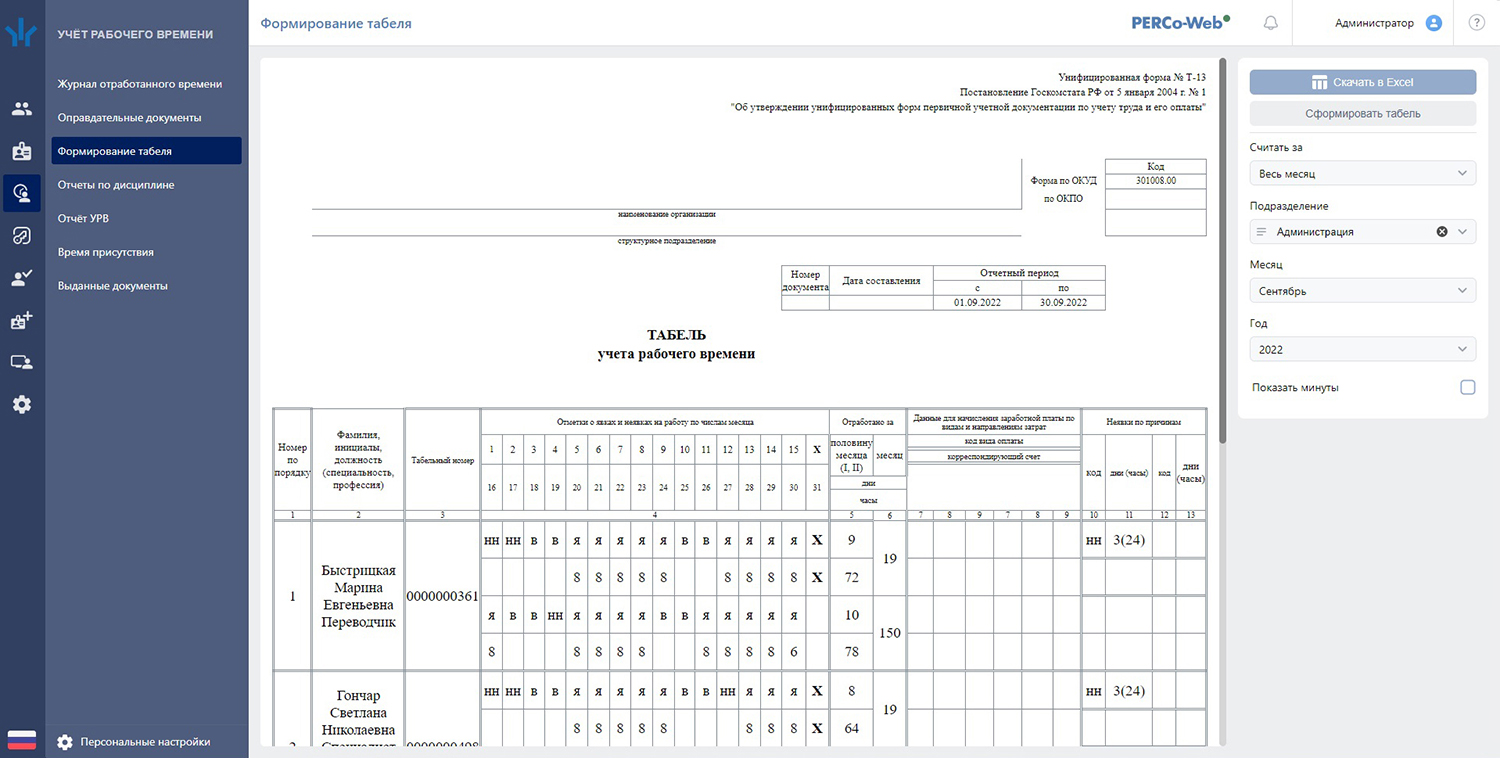Click the Скачать в Excel button
This screenshot has height=758, width=1500.
[1363, 82]
